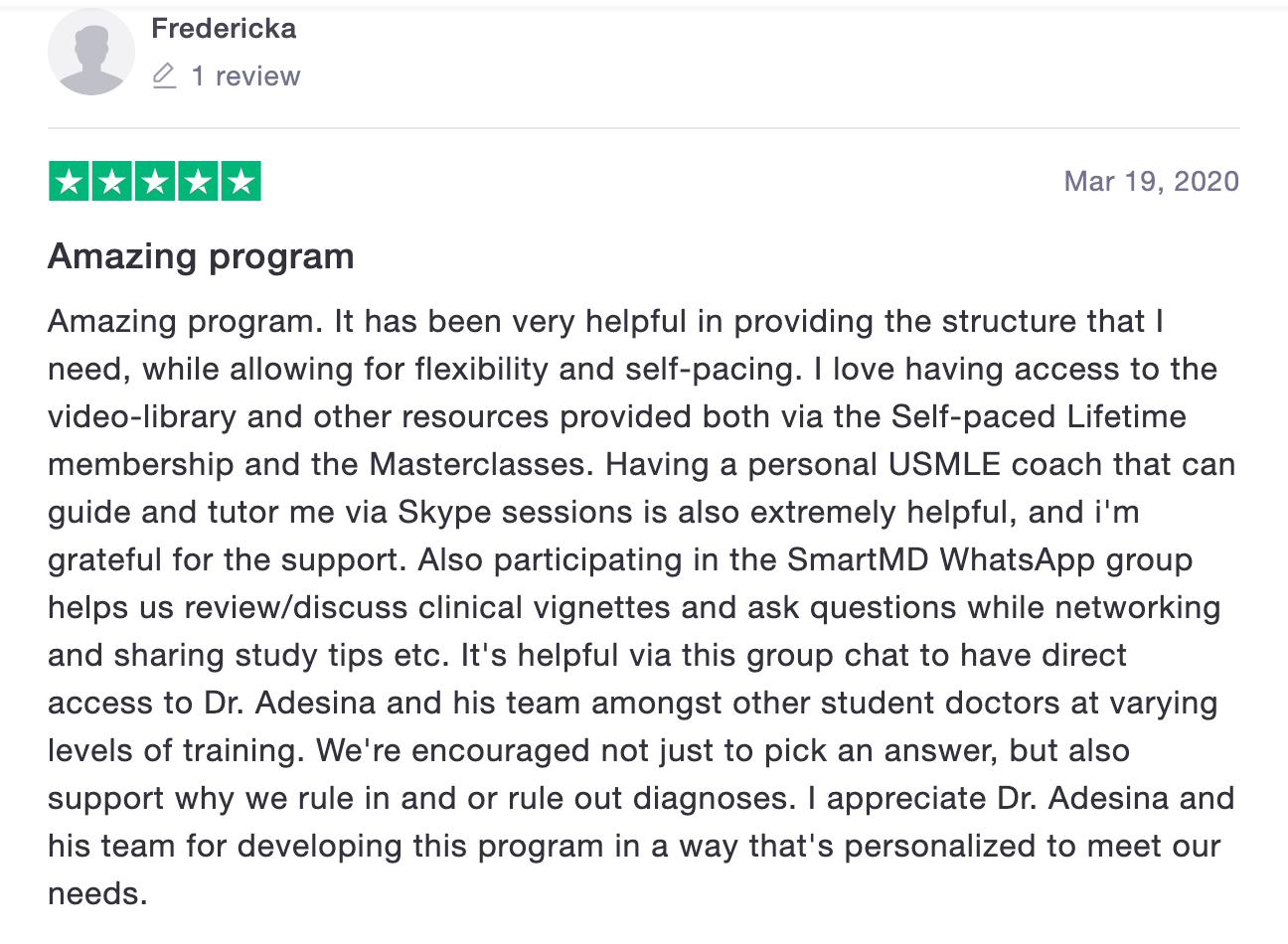Click the pencil review icon
1288x944 pixels.
point(164,77)
